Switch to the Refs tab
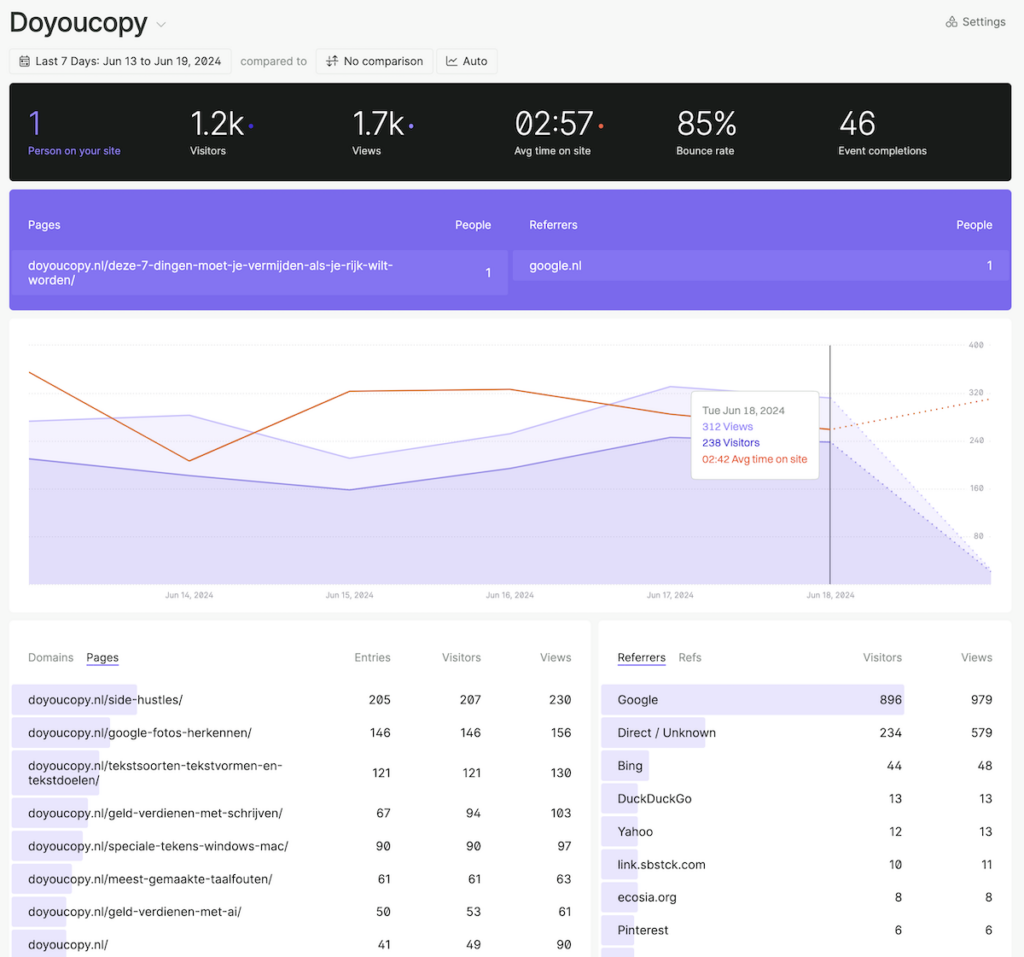The image size is (1024, 957). click(690, 657)
